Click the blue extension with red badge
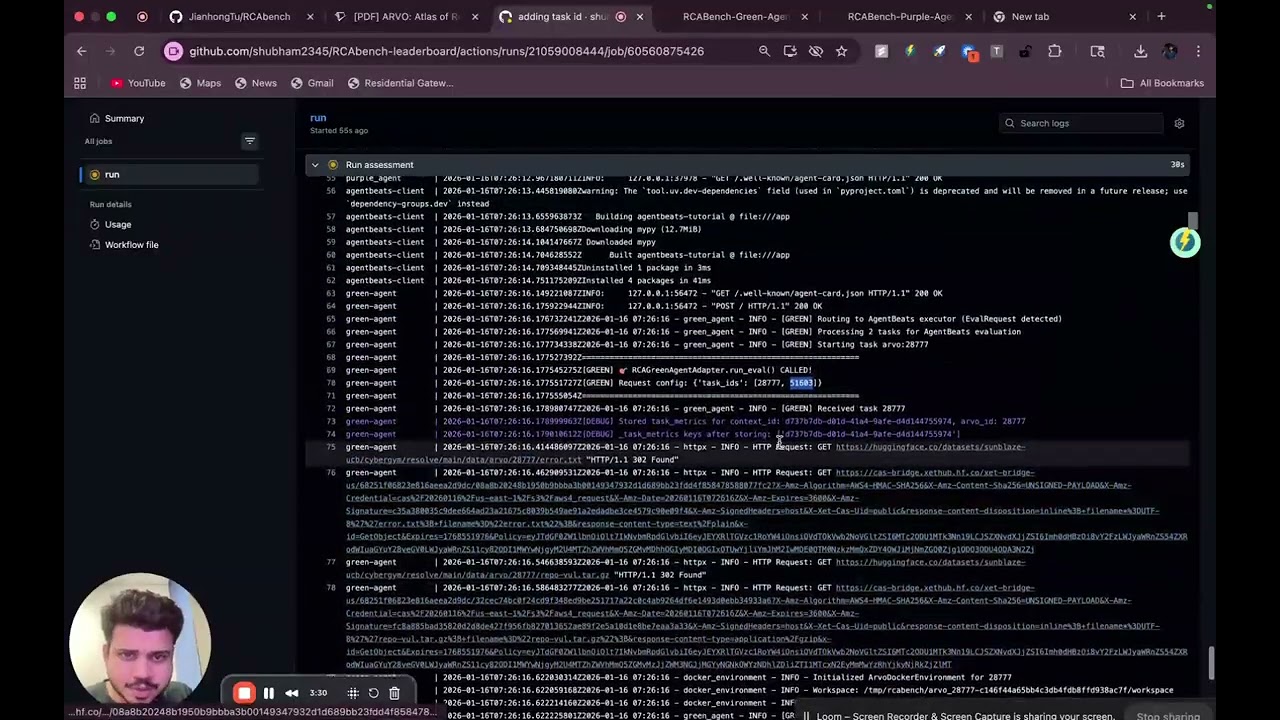This screenshot has height=720, width=1280. (x=968, y=52)
